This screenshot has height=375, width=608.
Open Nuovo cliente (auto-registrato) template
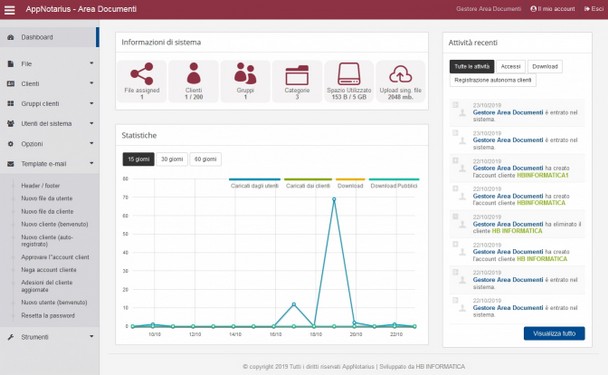click(x=47, y=241)
